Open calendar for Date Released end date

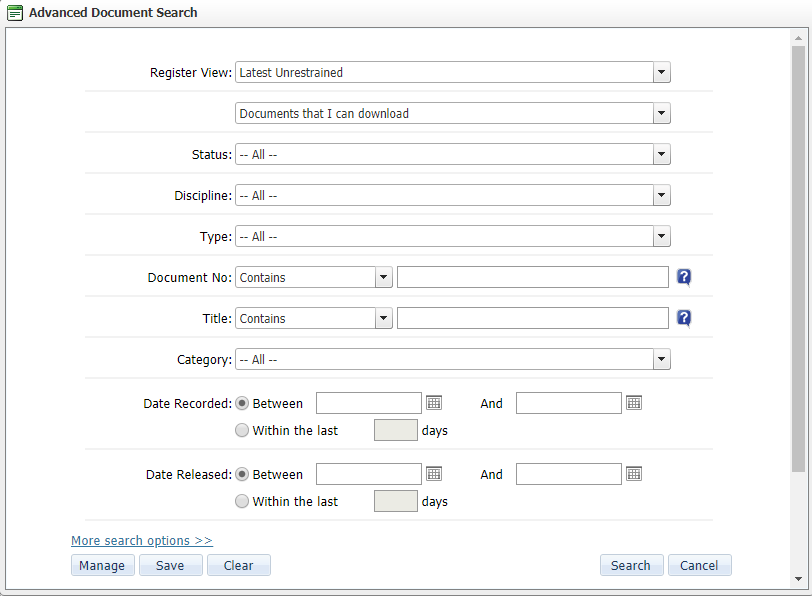pyautogui.click(x=634, y=474)
